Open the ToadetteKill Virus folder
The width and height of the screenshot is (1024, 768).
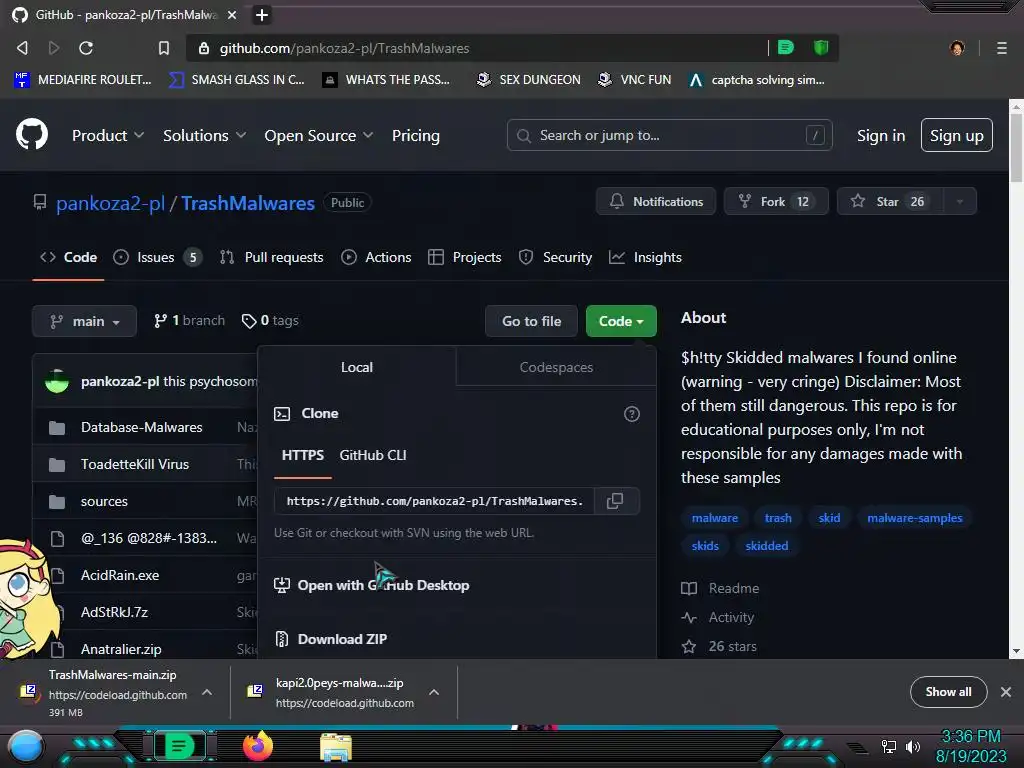coord(135,464)
